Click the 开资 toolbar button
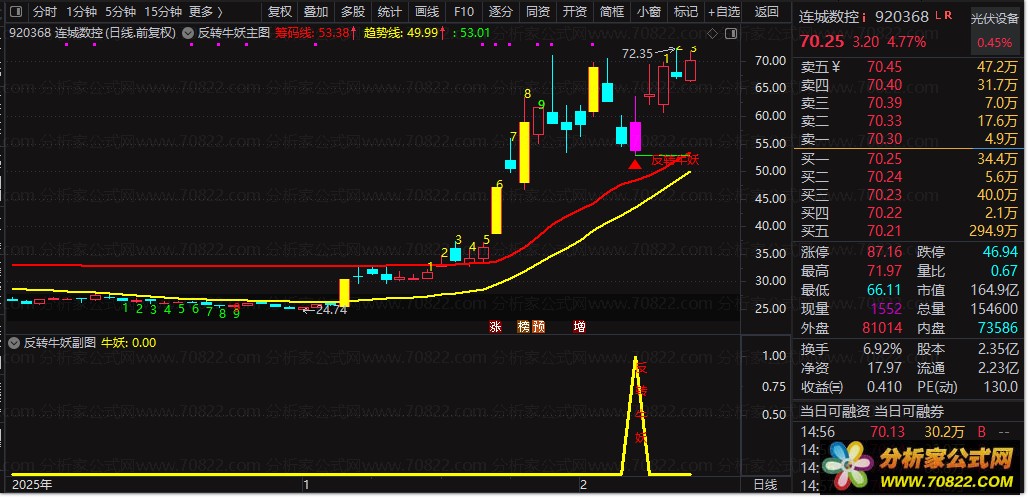 pos(575,11)
